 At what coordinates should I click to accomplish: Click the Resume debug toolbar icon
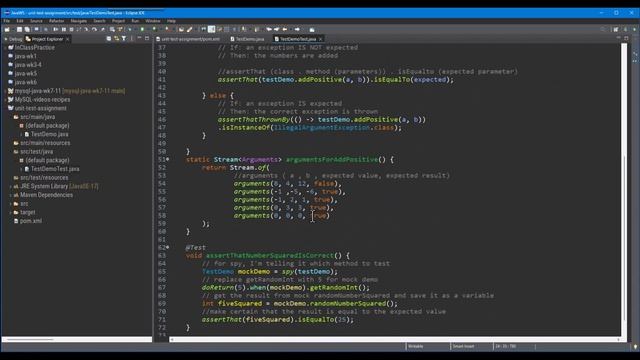click(56, 29)
